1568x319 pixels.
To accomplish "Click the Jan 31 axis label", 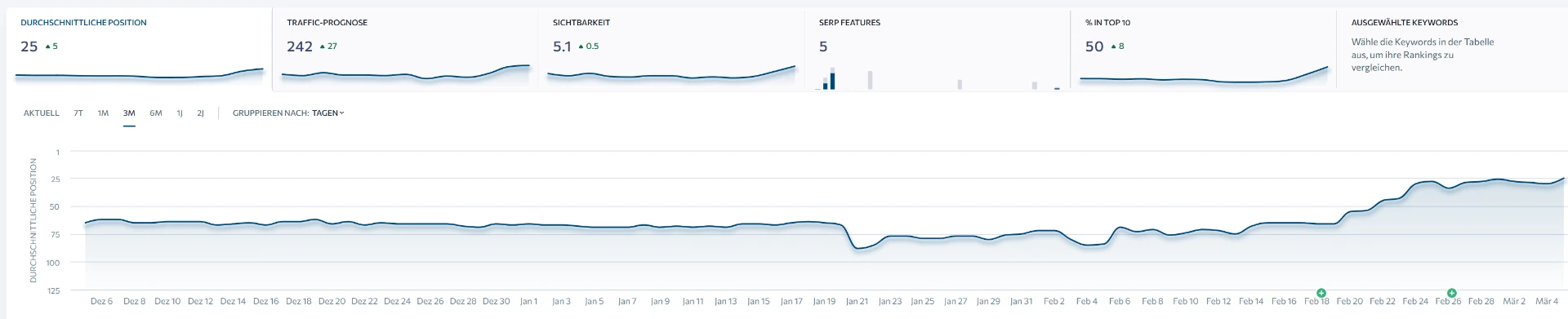I will (1021, 302).
